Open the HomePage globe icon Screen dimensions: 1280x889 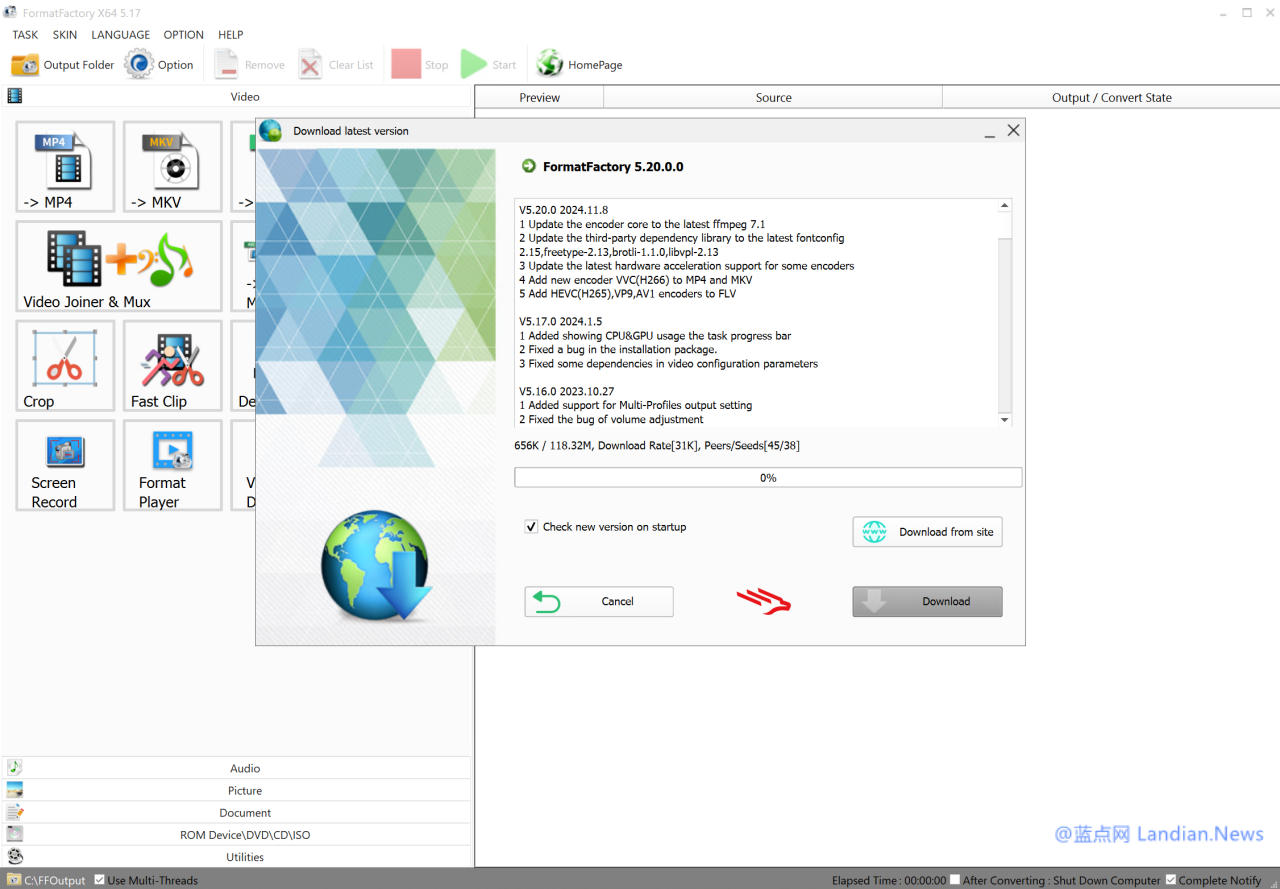coord(550,64)
